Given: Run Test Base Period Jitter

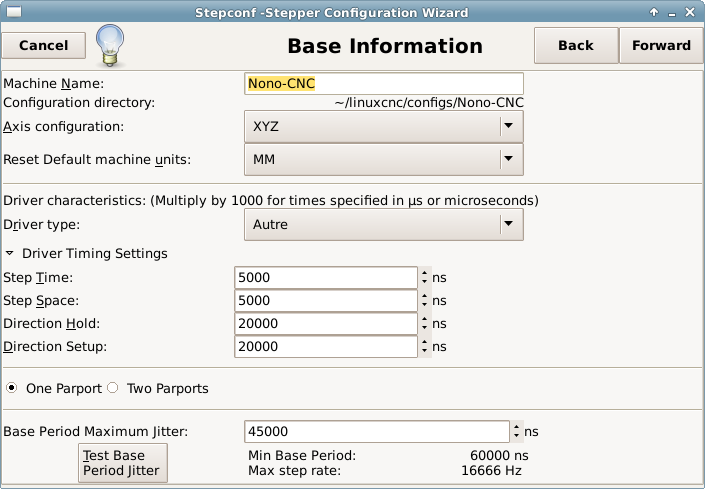Looking at the screenshot, I should 123,463.
